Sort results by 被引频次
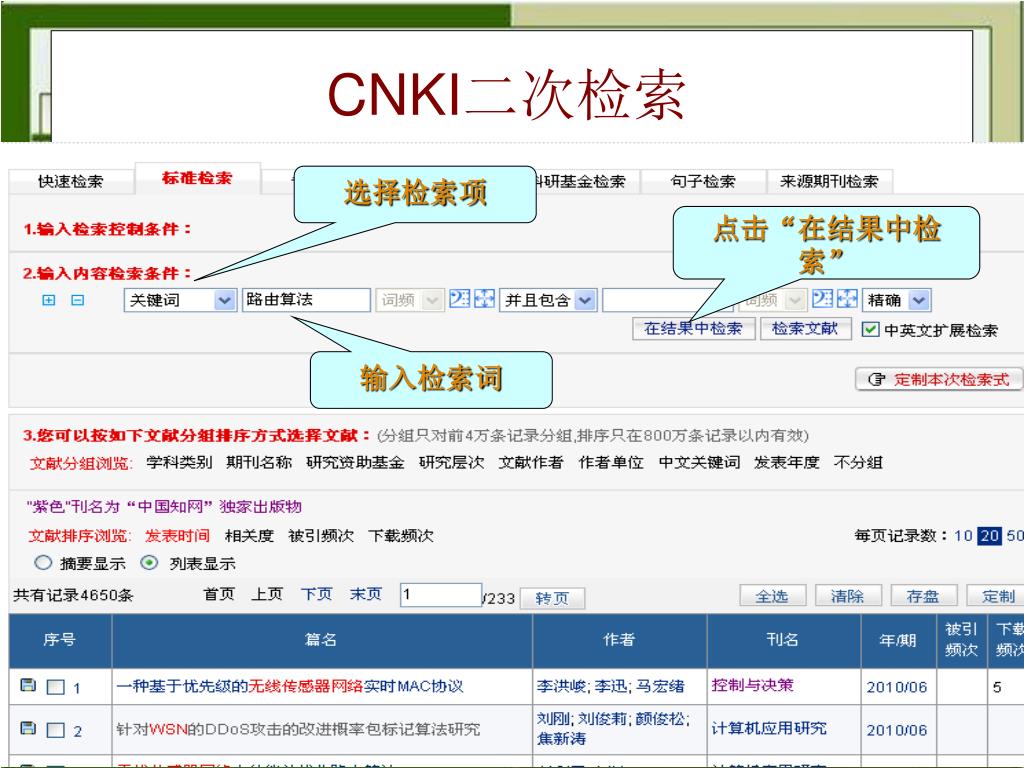1024x768 pixels. [x=321, y=536]
